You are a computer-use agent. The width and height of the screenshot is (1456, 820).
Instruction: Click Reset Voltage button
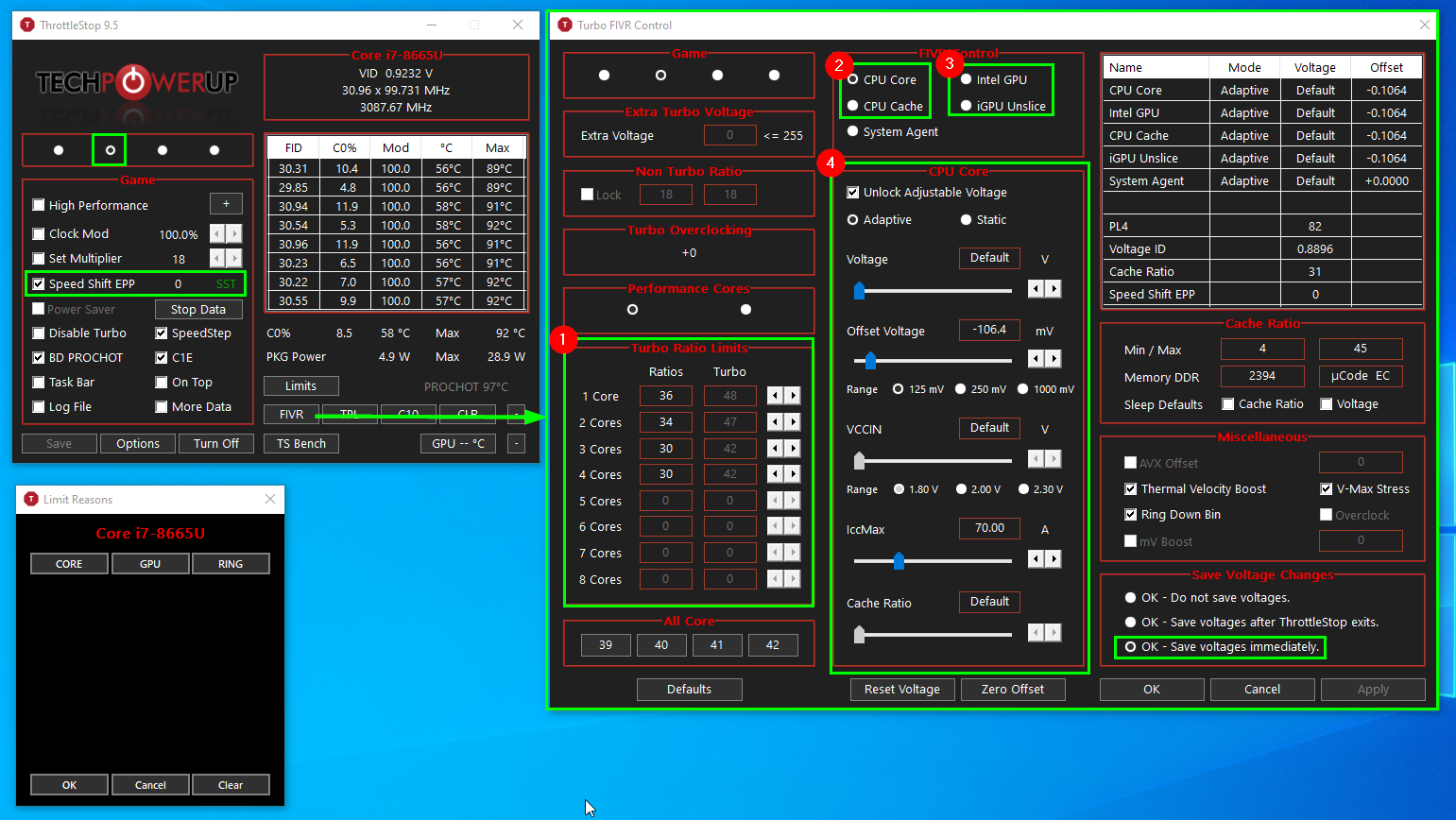tap(902, 689)
